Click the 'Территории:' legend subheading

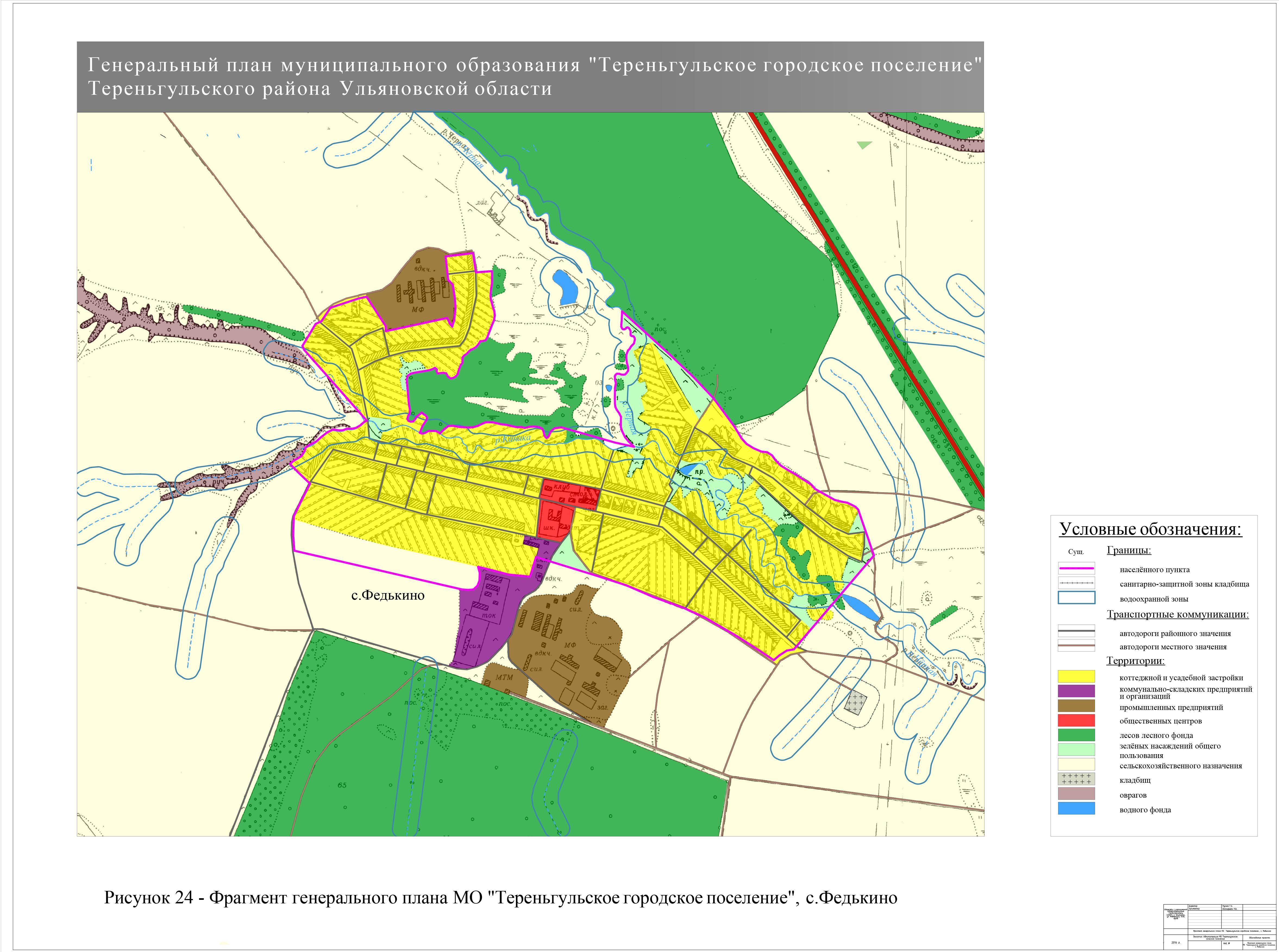coord(1136,660)
